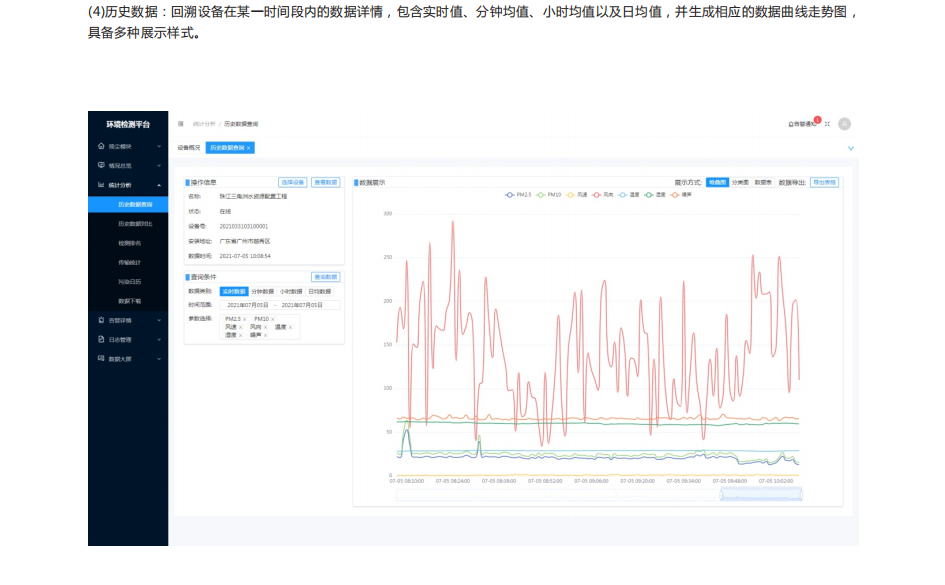945x585 pixels.
Task: Click the 数据时间 value 2021-07-05 10:08:54
Action: 245,256
